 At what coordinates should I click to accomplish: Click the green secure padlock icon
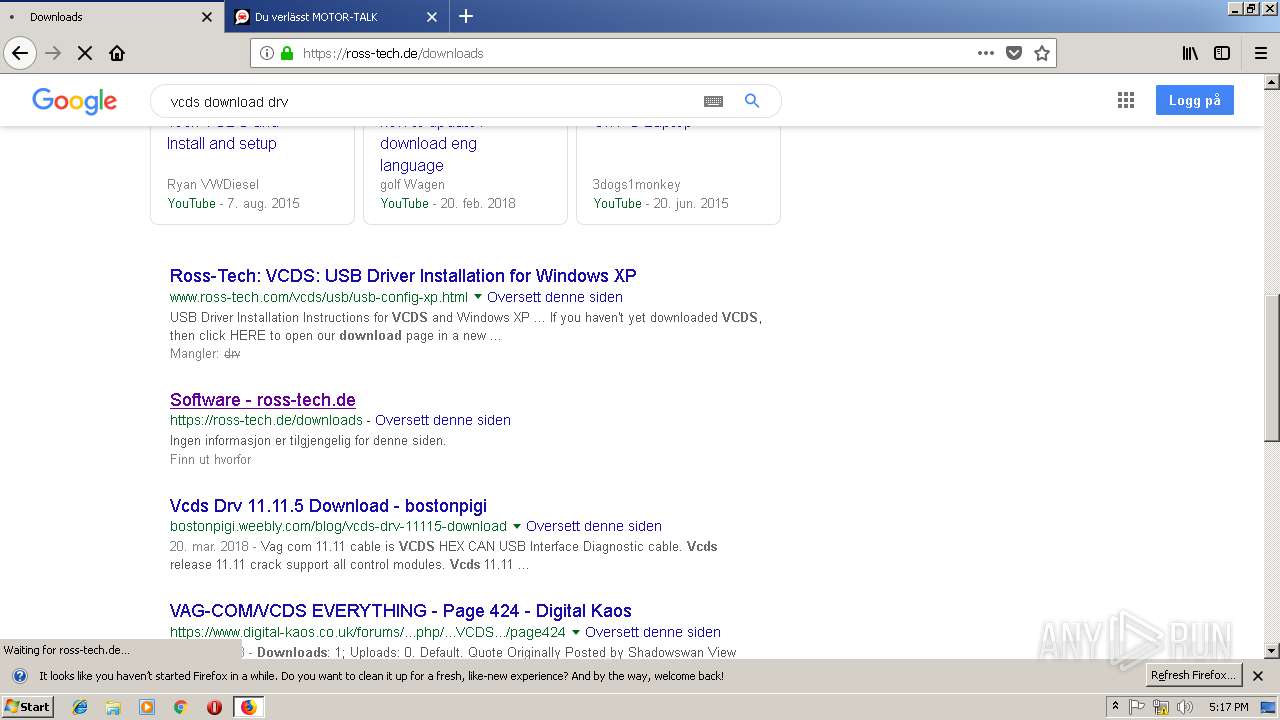point(287,53)
